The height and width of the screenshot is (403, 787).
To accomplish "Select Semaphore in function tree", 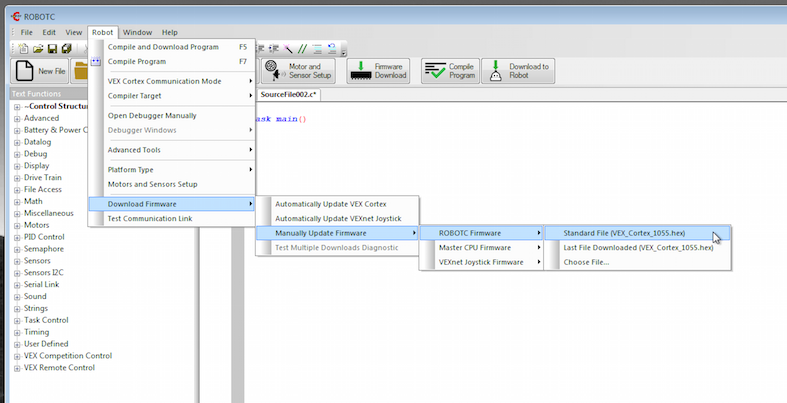I will click(x=44, y=248).
